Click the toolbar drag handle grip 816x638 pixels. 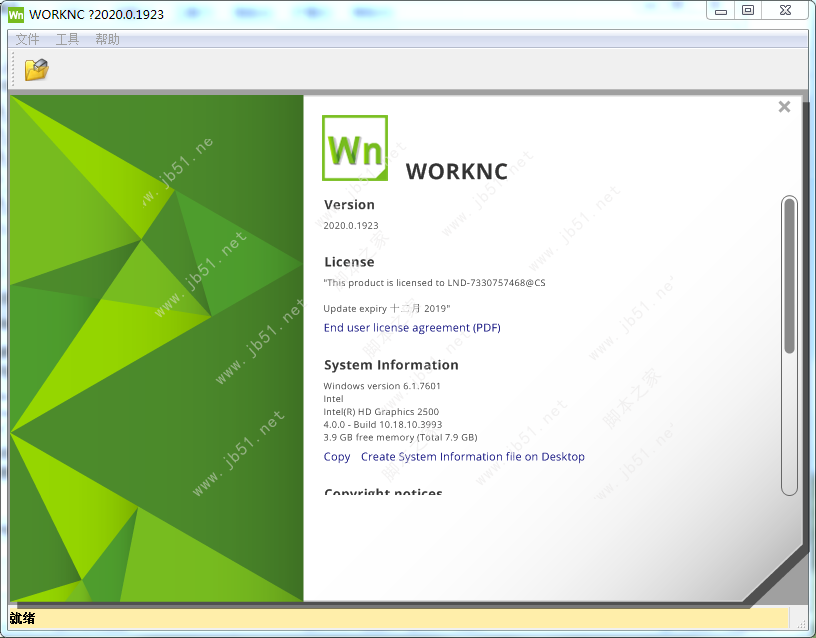coord(12,69)
